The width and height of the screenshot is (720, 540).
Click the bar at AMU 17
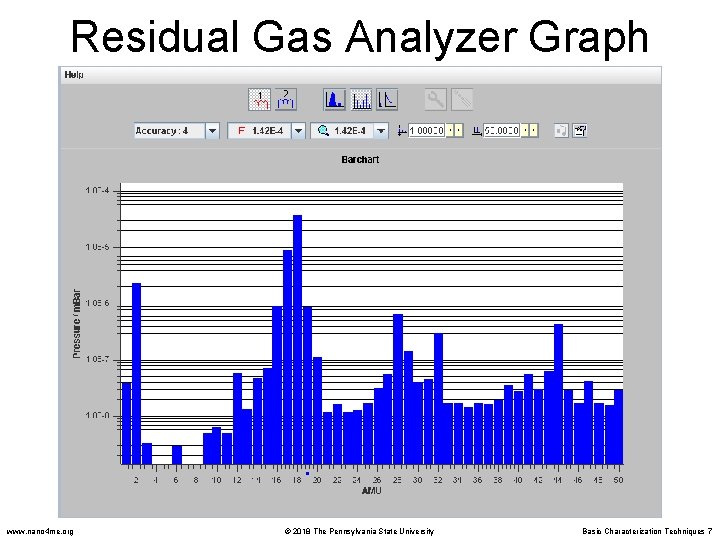pyautogui.click(x=288, y=357)
